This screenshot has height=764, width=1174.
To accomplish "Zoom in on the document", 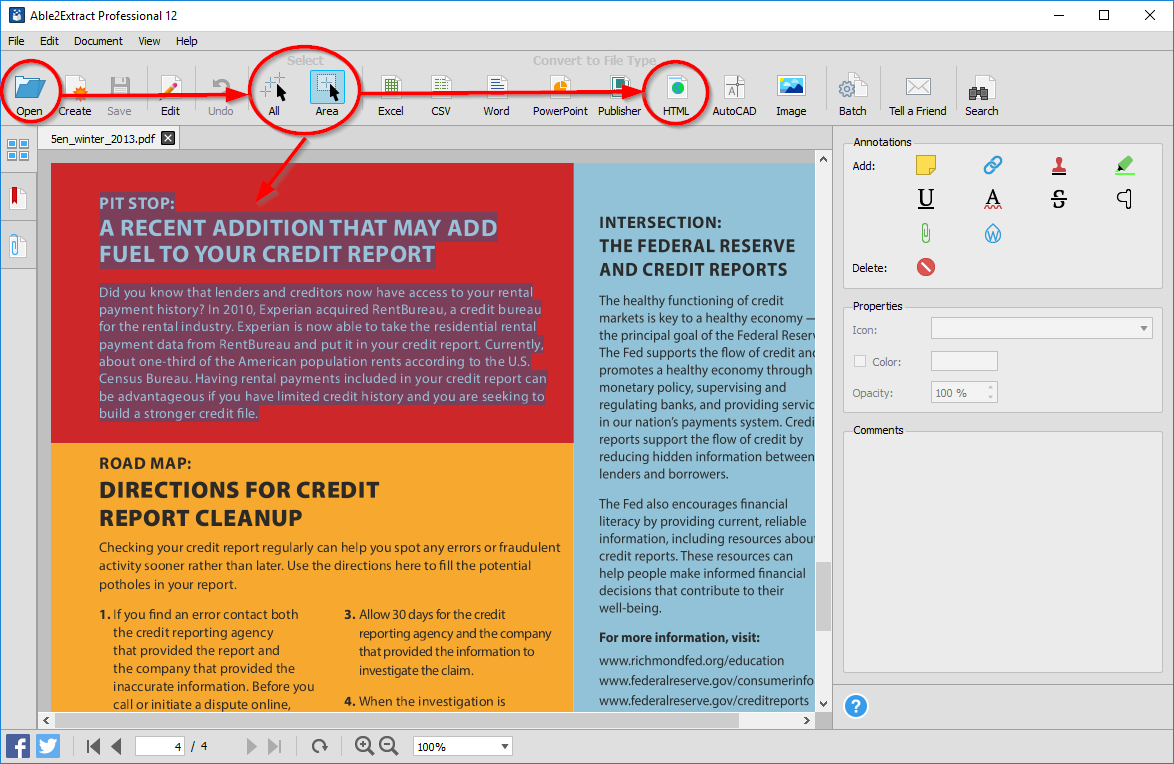I will click(x=365, y=745).
